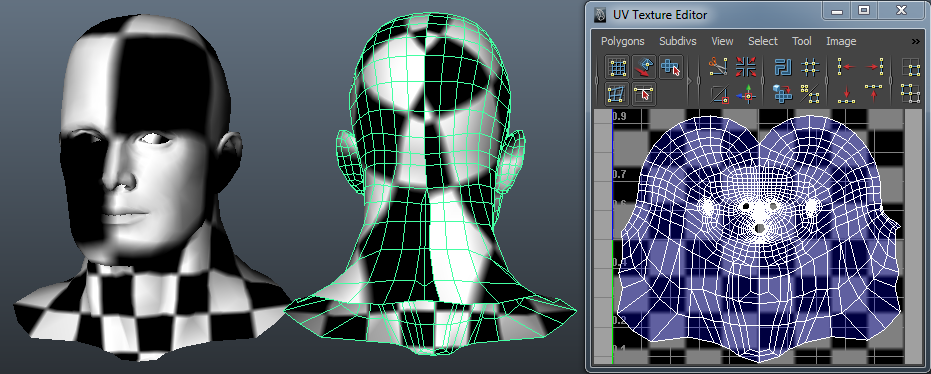
Task: Maximize the UV Texture Editor window
Action: pyautogui.click(x=864, y=10)
